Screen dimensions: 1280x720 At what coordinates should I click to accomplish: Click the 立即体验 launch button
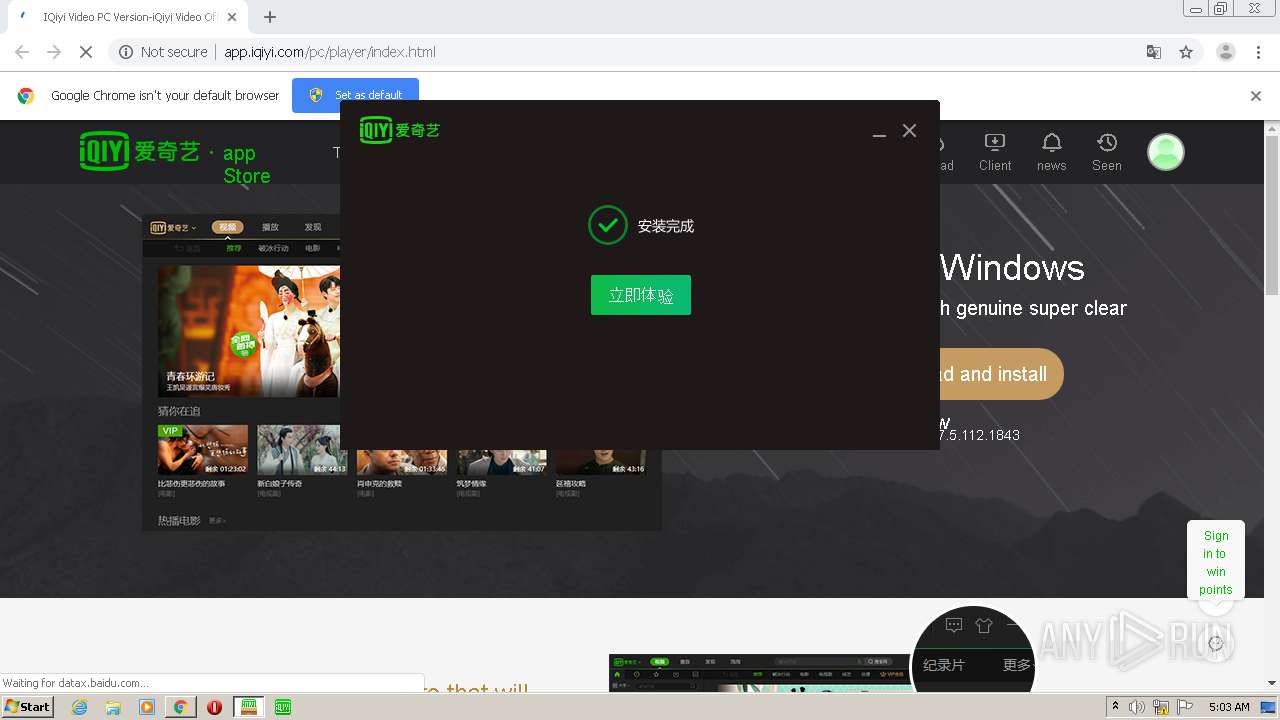[x=640, y=295]
